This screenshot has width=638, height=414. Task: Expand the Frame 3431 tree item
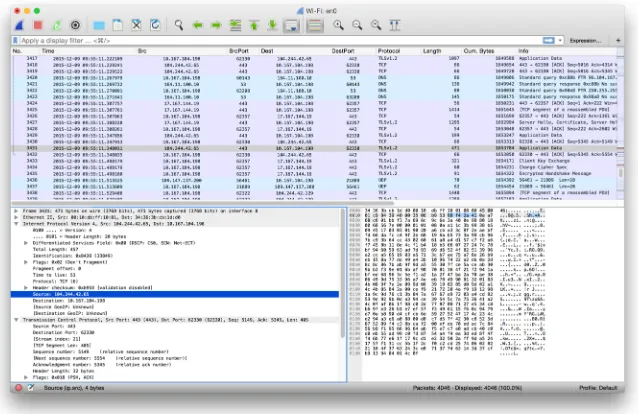pos(16,211)
